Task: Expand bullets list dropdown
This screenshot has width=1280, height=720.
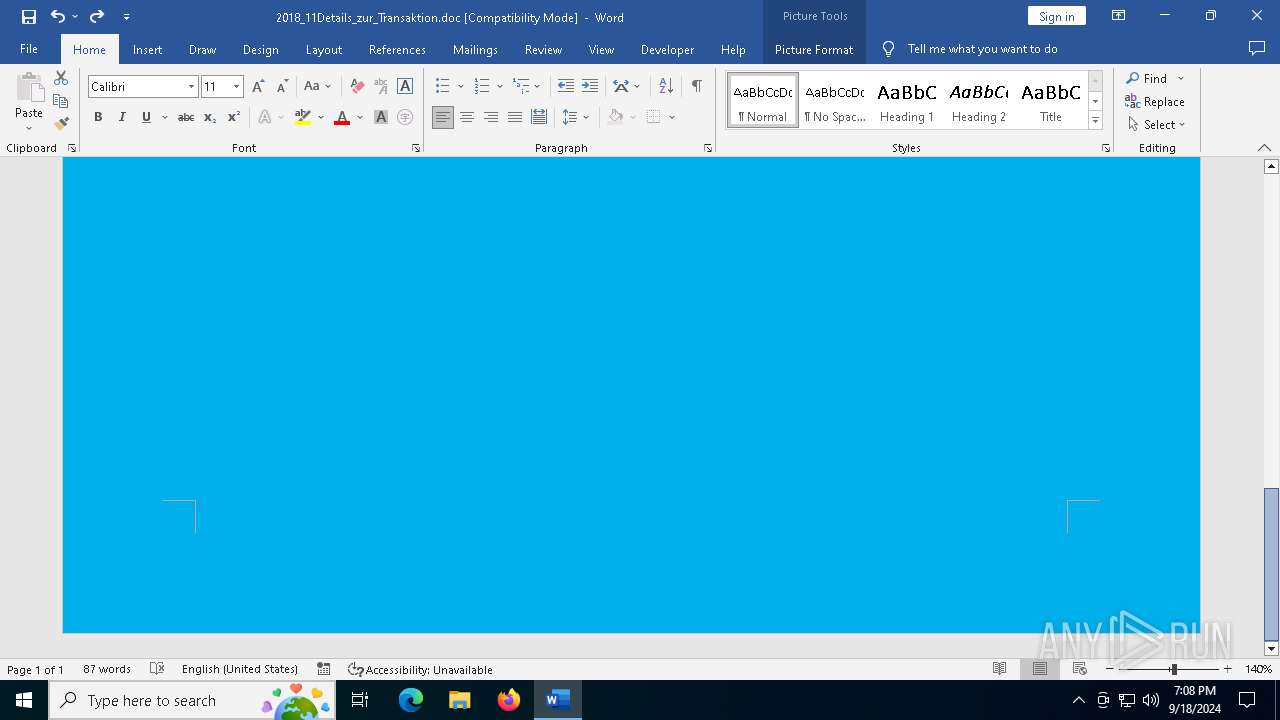Action: [461, 86]
